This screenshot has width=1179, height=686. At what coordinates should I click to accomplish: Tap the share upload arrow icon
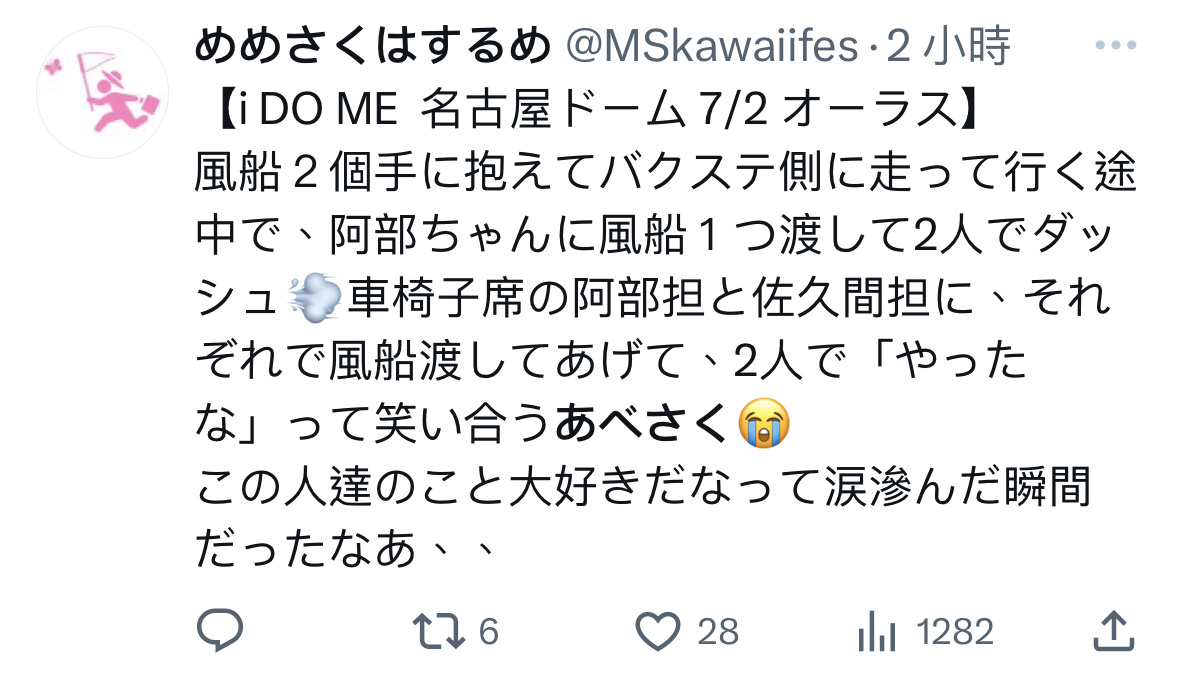click(1113, 630)
